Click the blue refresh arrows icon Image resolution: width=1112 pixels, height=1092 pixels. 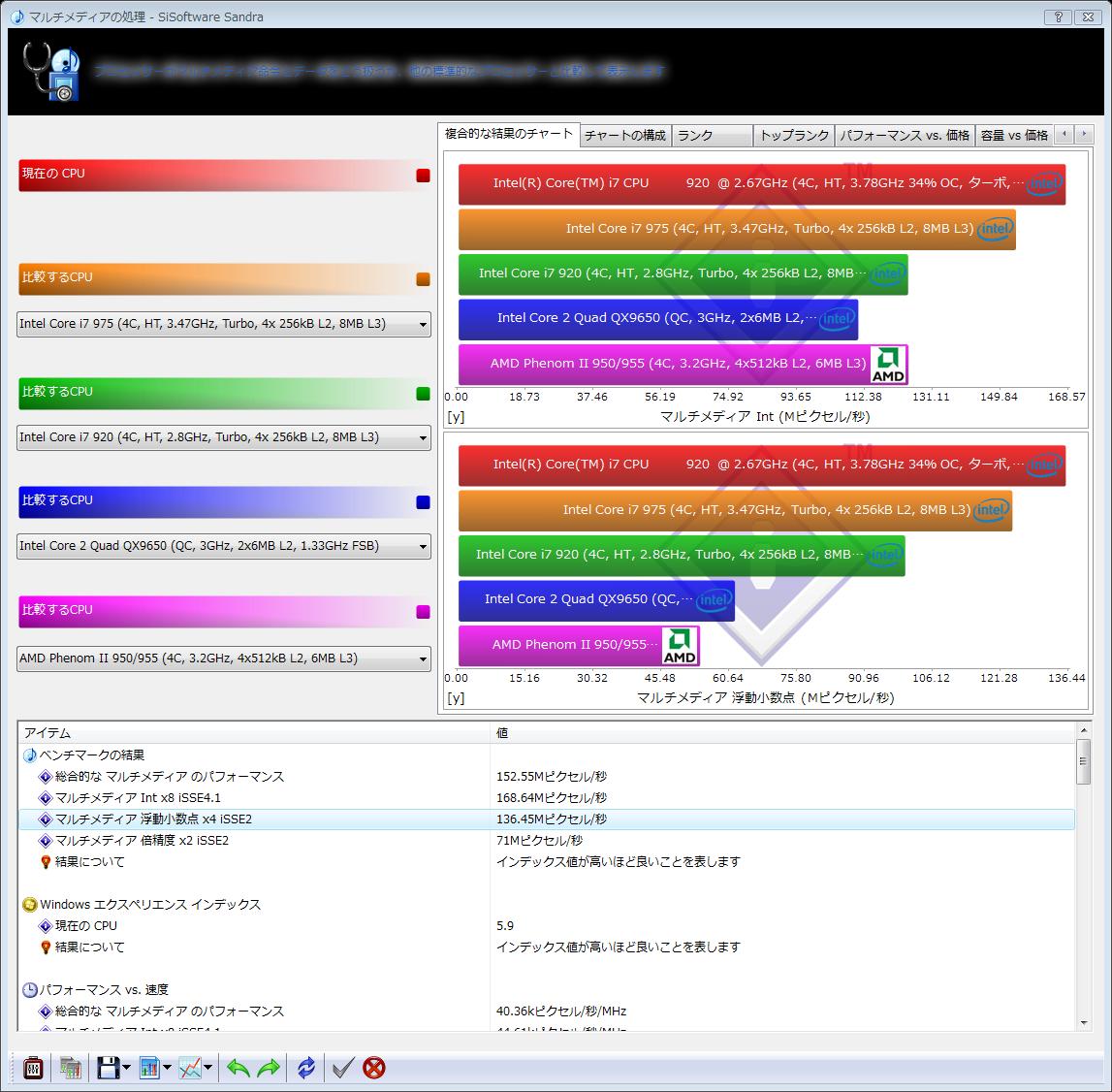point(306,1067)
